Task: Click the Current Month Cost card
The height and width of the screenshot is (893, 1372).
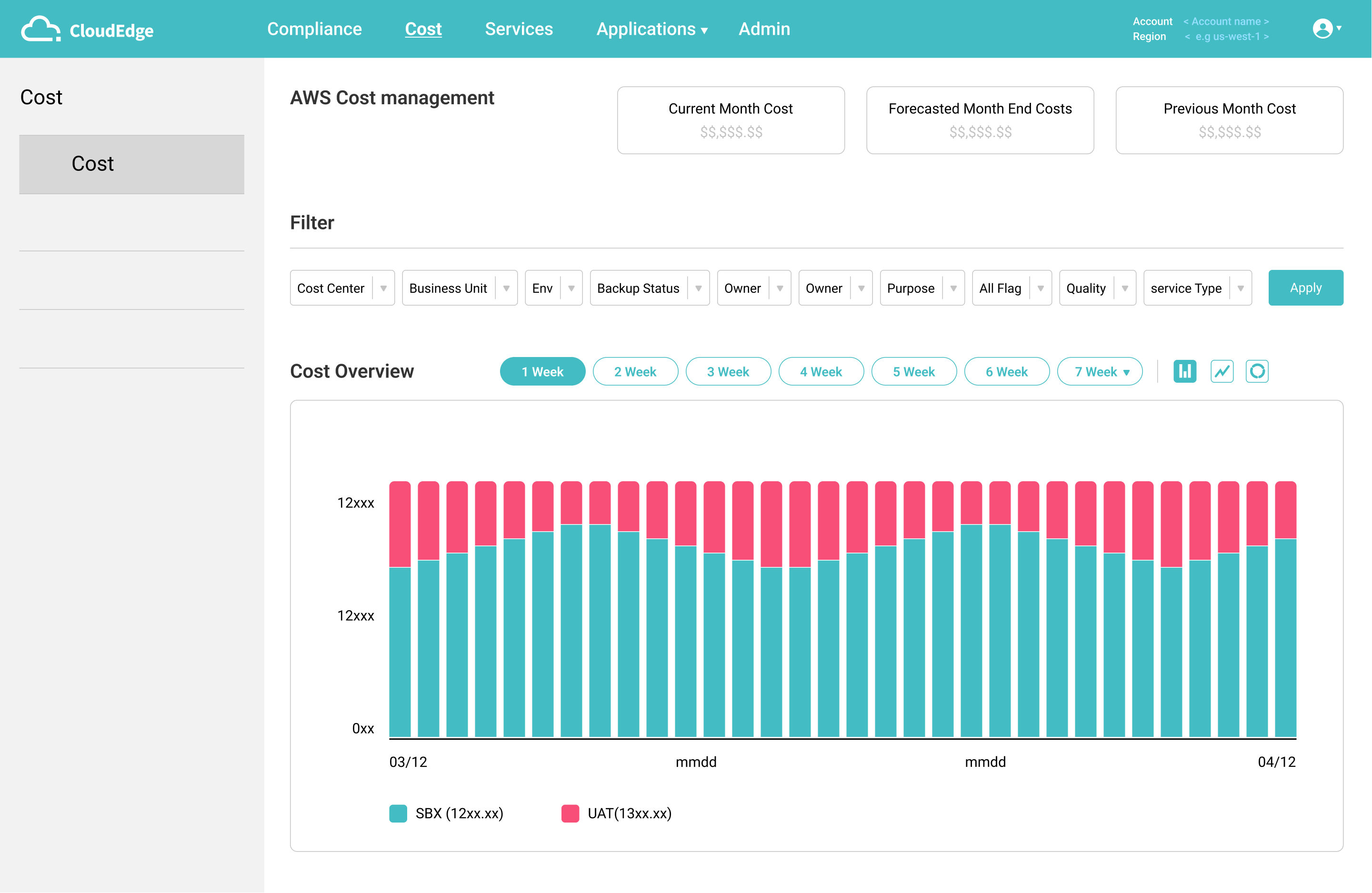Action: 731,119
